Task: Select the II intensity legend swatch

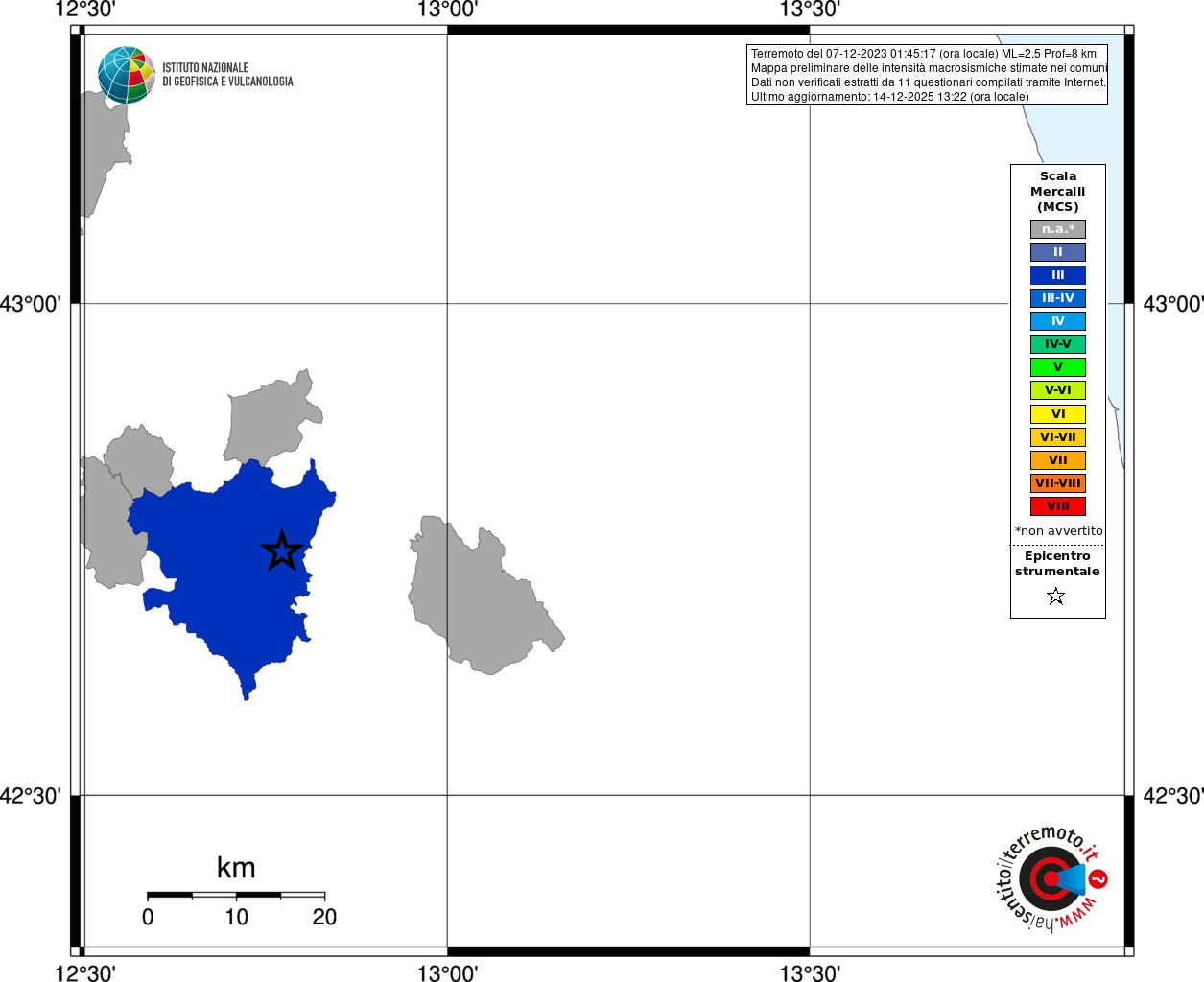Action: click(1058, 252)
